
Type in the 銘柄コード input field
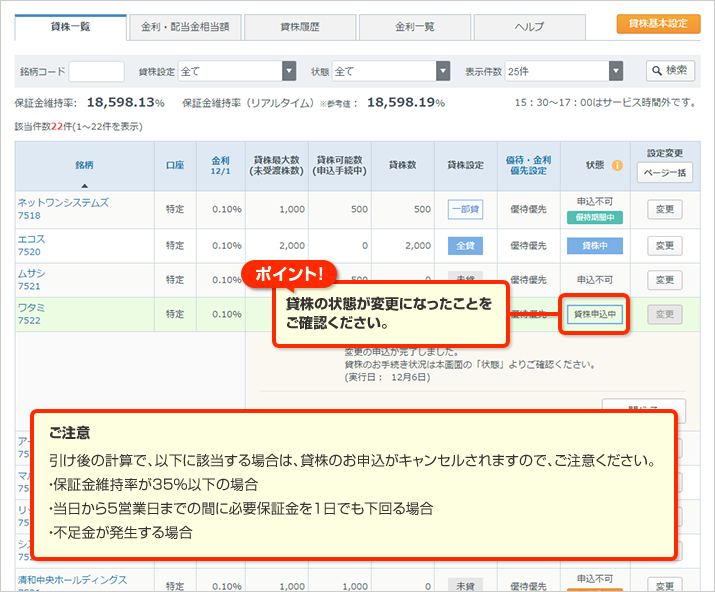(x=97, y=72)
